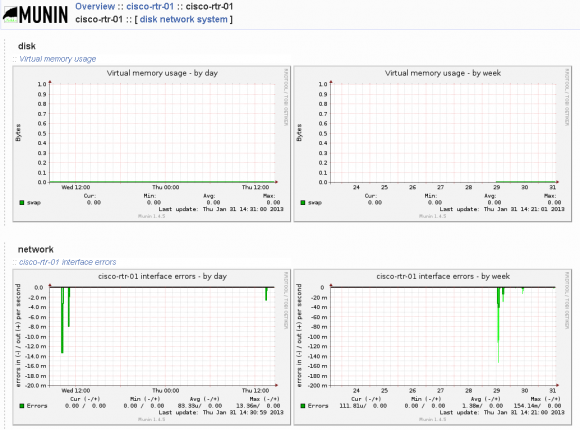
Task: Click green Errors swatch in weekly graph
Action: coord(303,406)
